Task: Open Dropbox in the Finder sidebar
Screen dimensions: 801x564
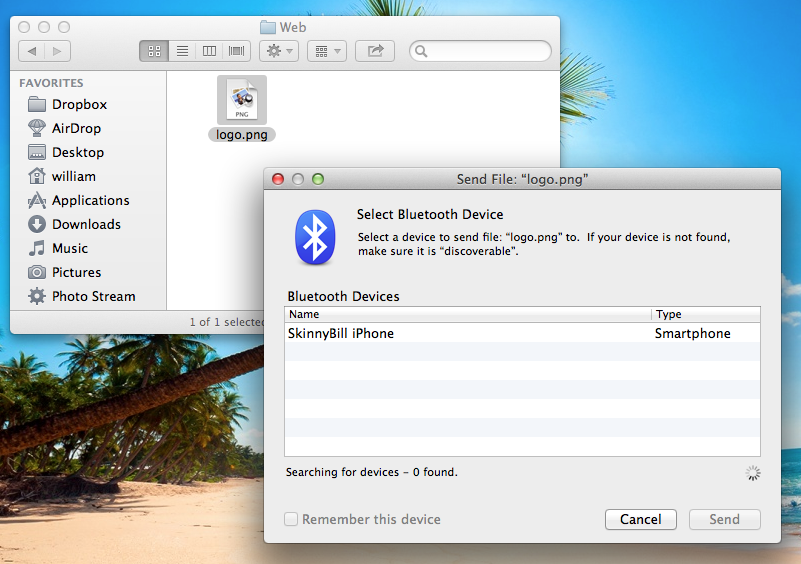Action: 79,104
